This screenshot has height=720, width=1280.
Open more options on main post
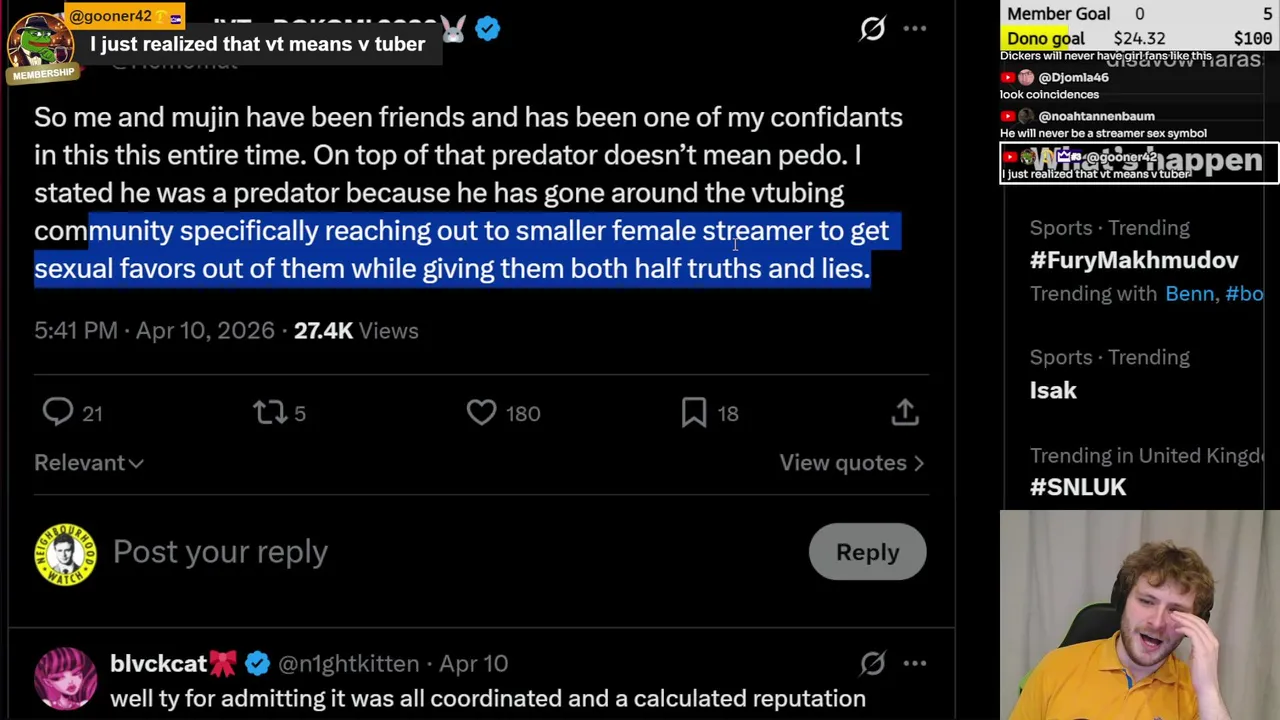click(915, 28)
